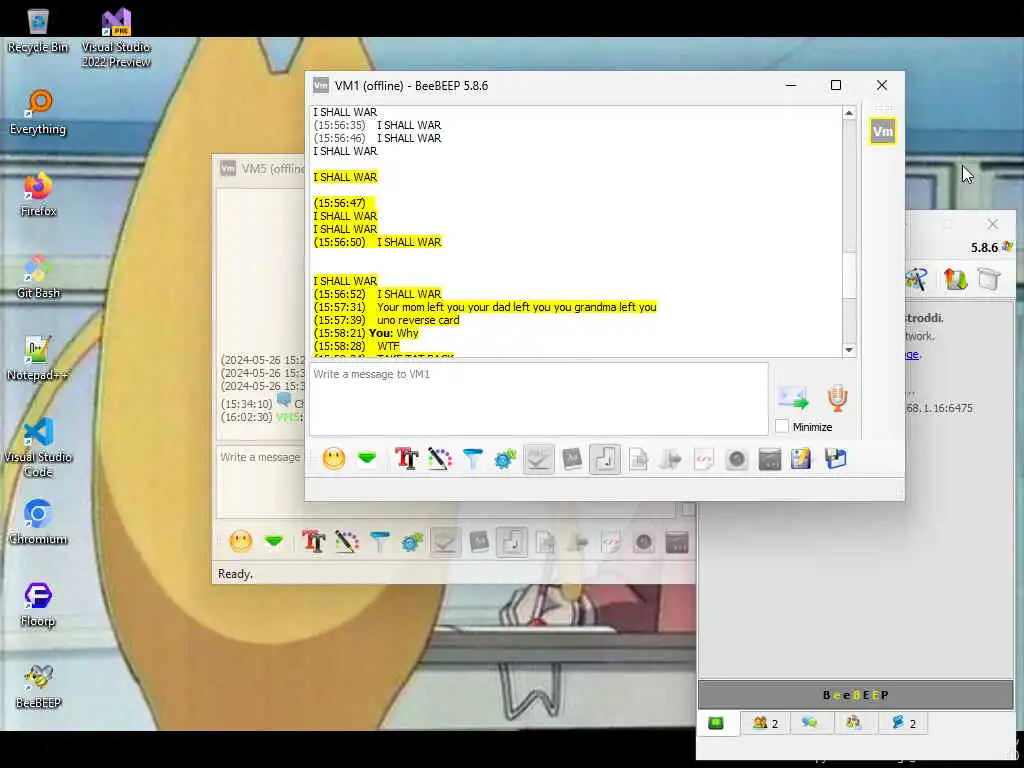
Task: Enable the Minimize checkbox
Action: [782, 426]
